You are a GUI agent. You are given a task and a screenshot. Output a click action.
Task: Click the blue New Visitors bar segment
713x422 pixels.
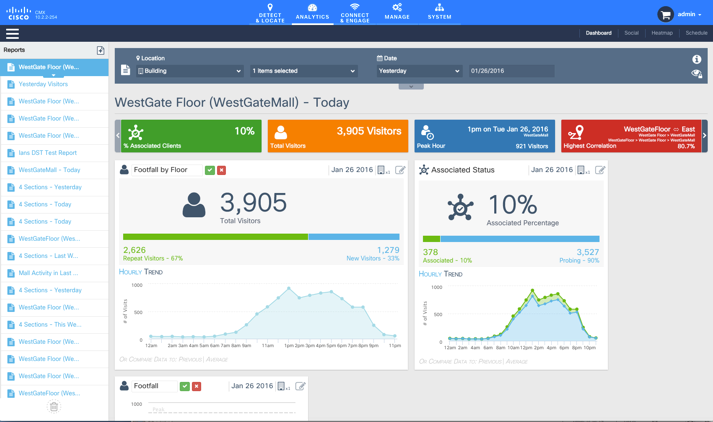pos(354,237)
